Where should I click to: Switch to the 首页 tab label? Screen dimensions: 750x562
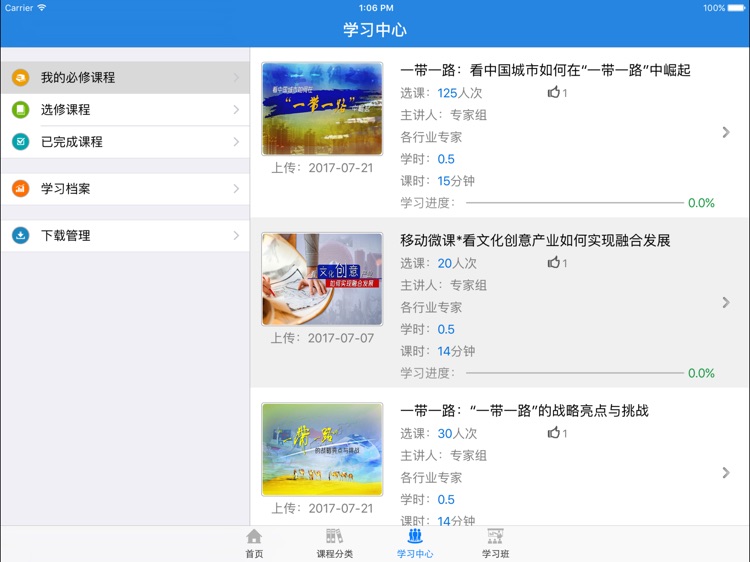[254, 554]
